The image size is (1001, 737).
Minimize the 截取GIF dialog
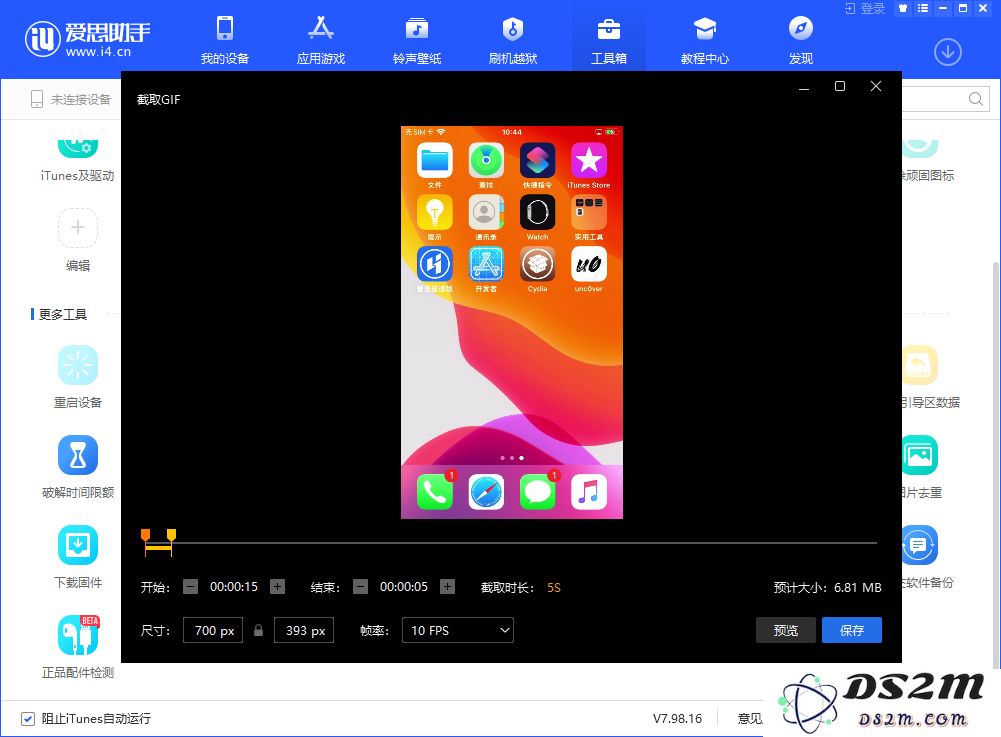pyautogui.click(x=804, y=88)
